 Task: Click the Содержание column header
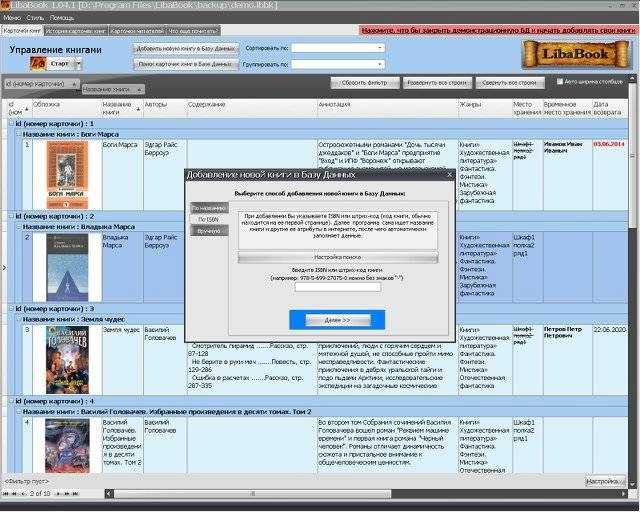[x=252, y=109]
